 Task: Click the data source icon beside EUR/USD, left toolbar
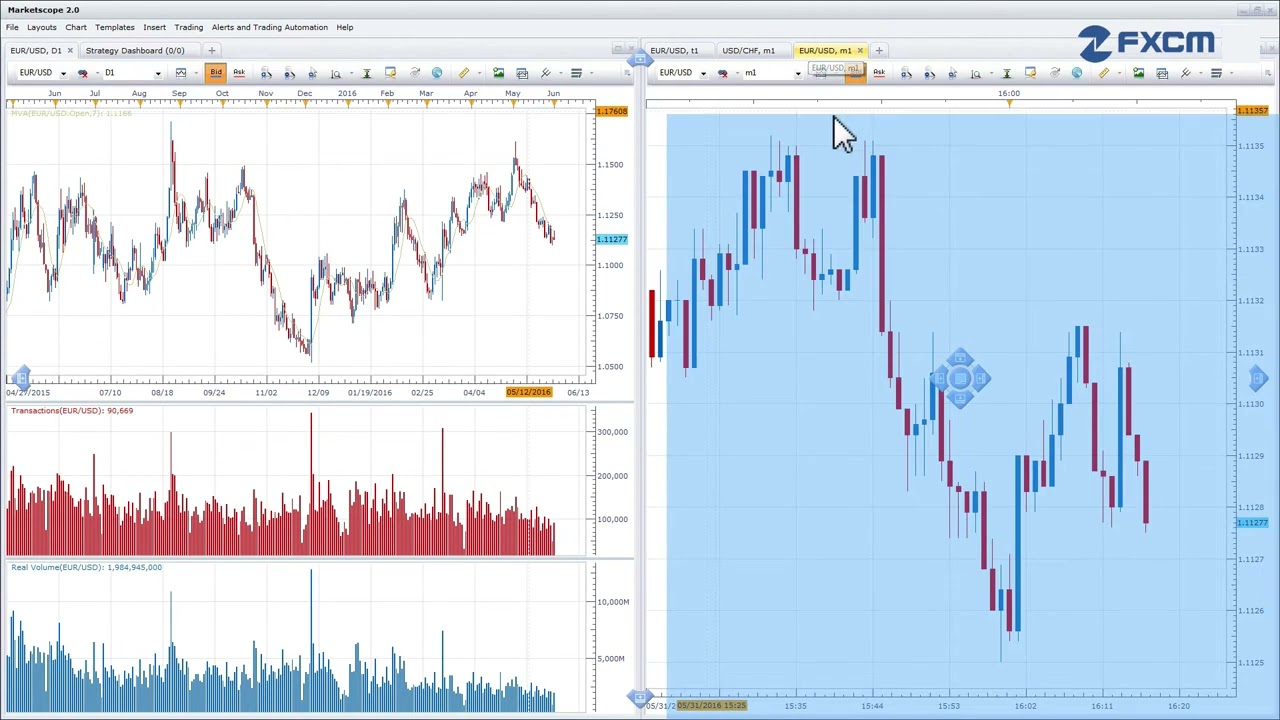82,73
